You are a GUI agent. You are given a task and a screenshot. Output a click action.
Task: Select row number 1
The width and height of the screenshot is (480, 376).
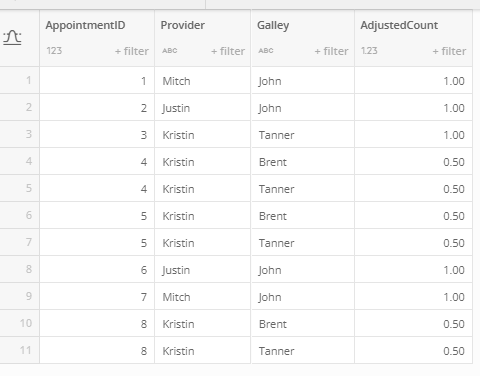pyautogui.click(x=20, y=80)
